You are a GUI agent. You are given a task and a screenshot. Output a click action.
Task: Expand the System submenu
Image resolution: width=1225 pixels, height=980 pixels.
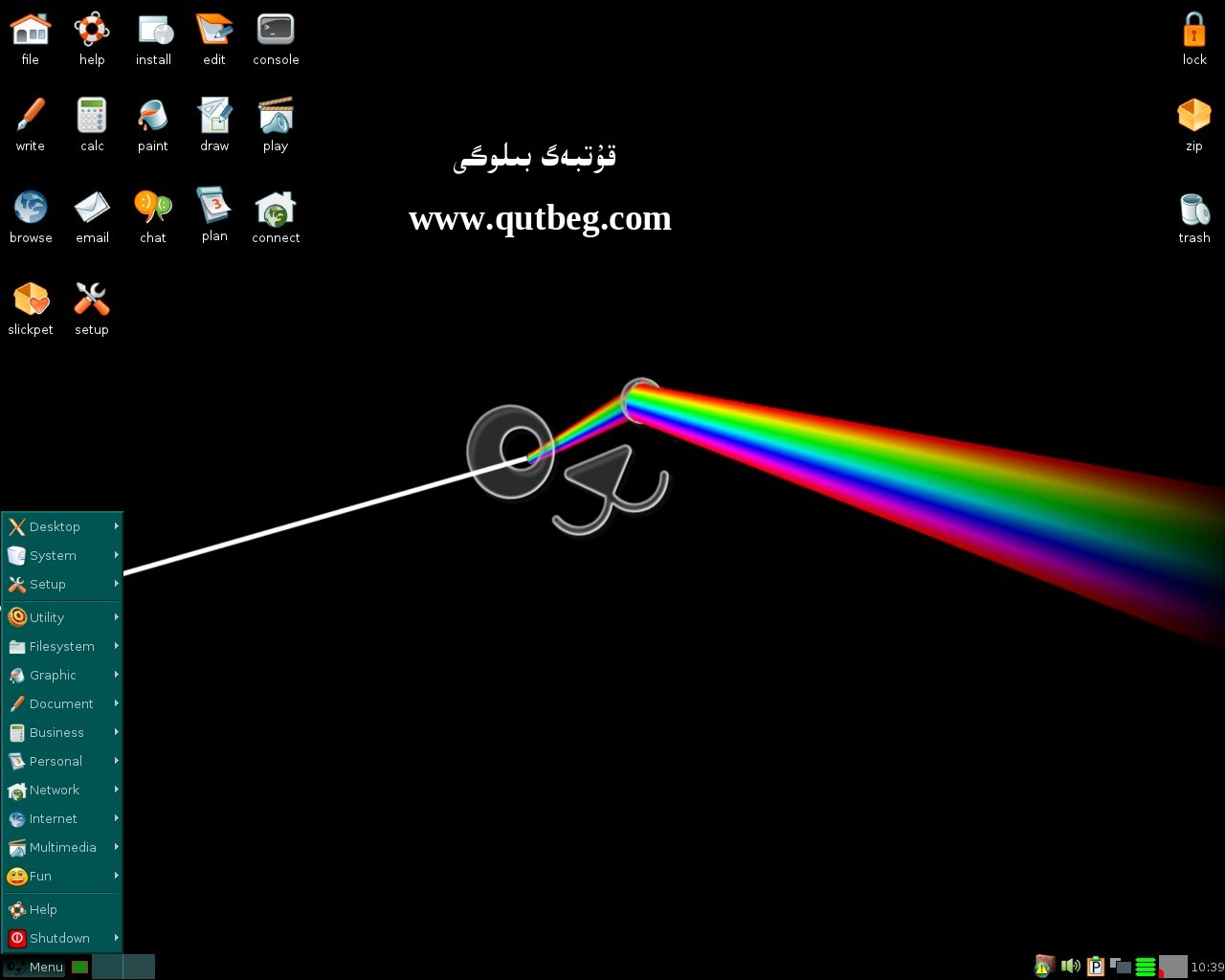(x=62, y=555)
